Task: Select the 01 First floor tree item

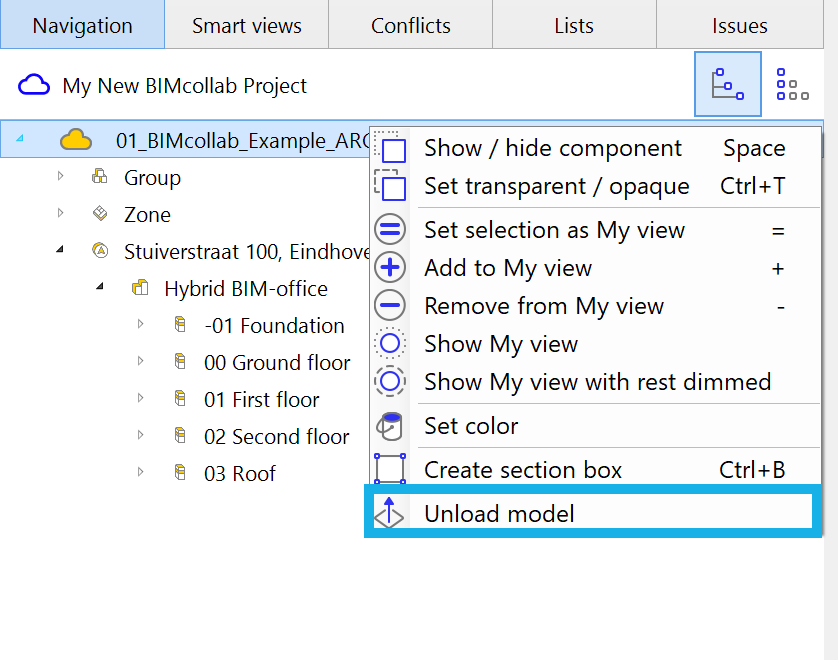Action: coord(261,399)
